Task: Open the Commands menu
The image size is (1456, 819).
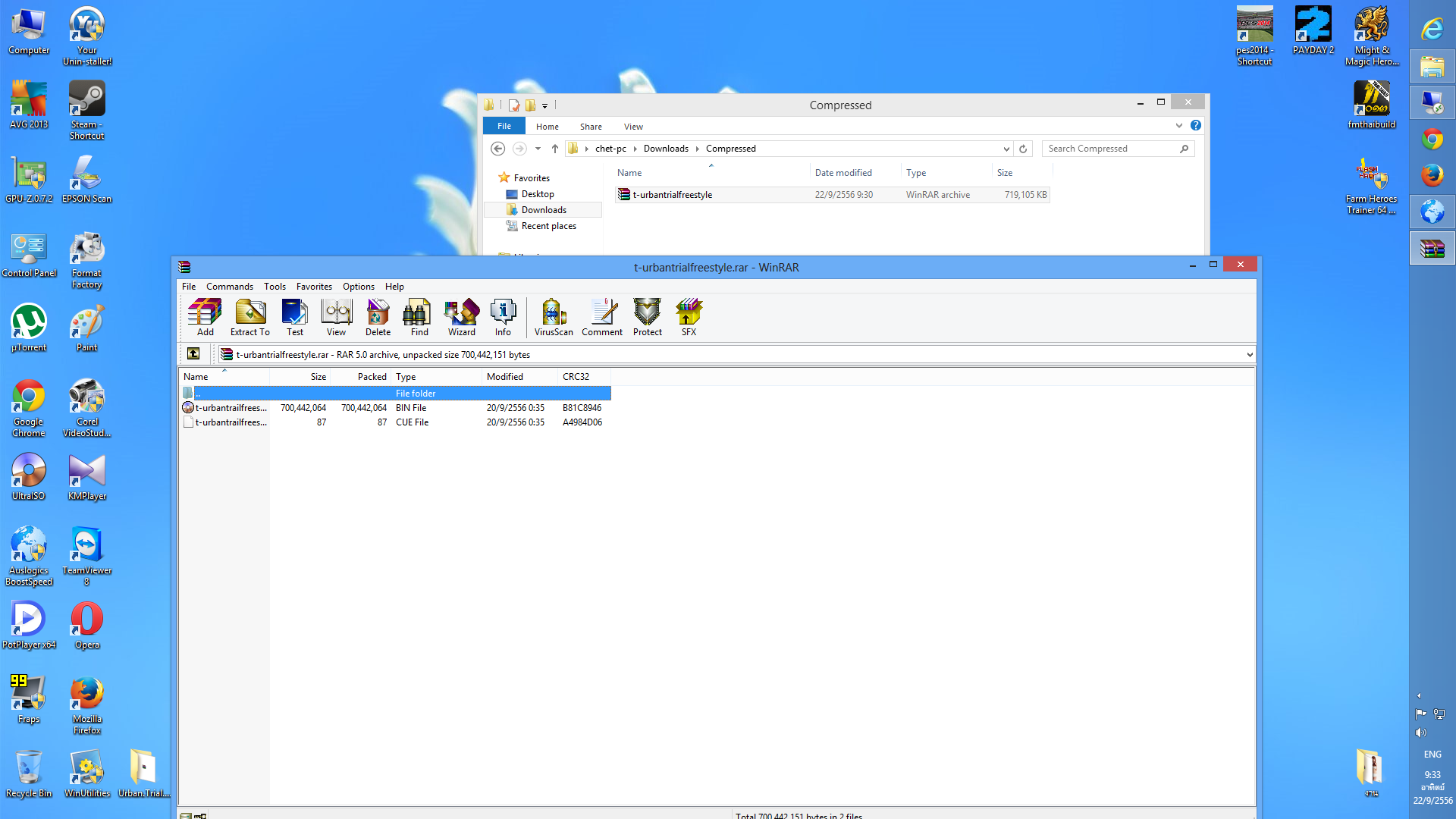Action: tap(229, 287)
